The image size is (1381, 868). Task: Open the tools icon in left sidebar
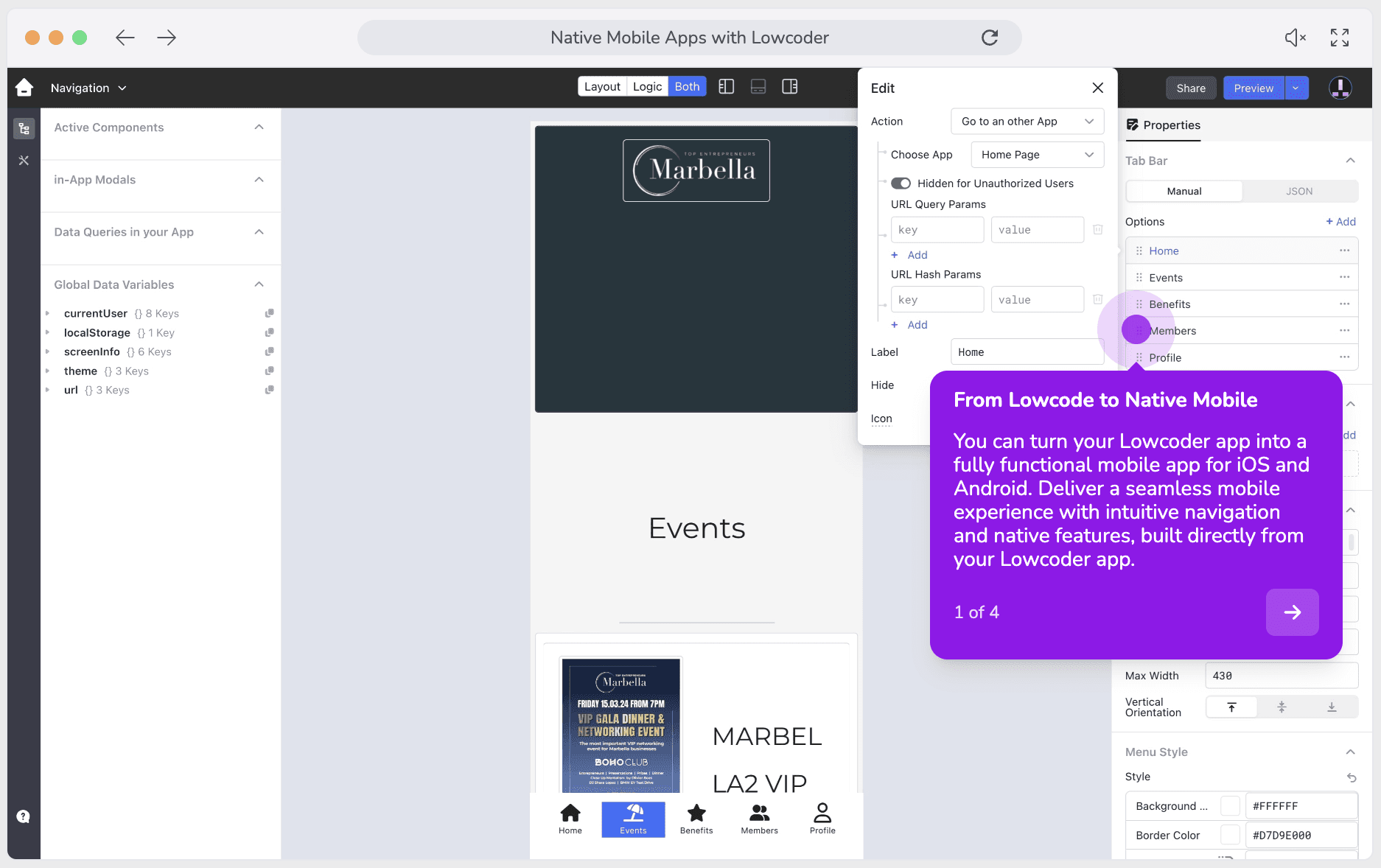24,161
